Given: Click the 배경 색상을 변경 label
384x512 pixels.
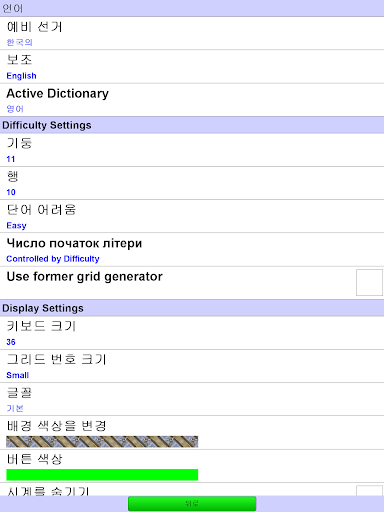Looking at the screenshot, I should (56, 426).
